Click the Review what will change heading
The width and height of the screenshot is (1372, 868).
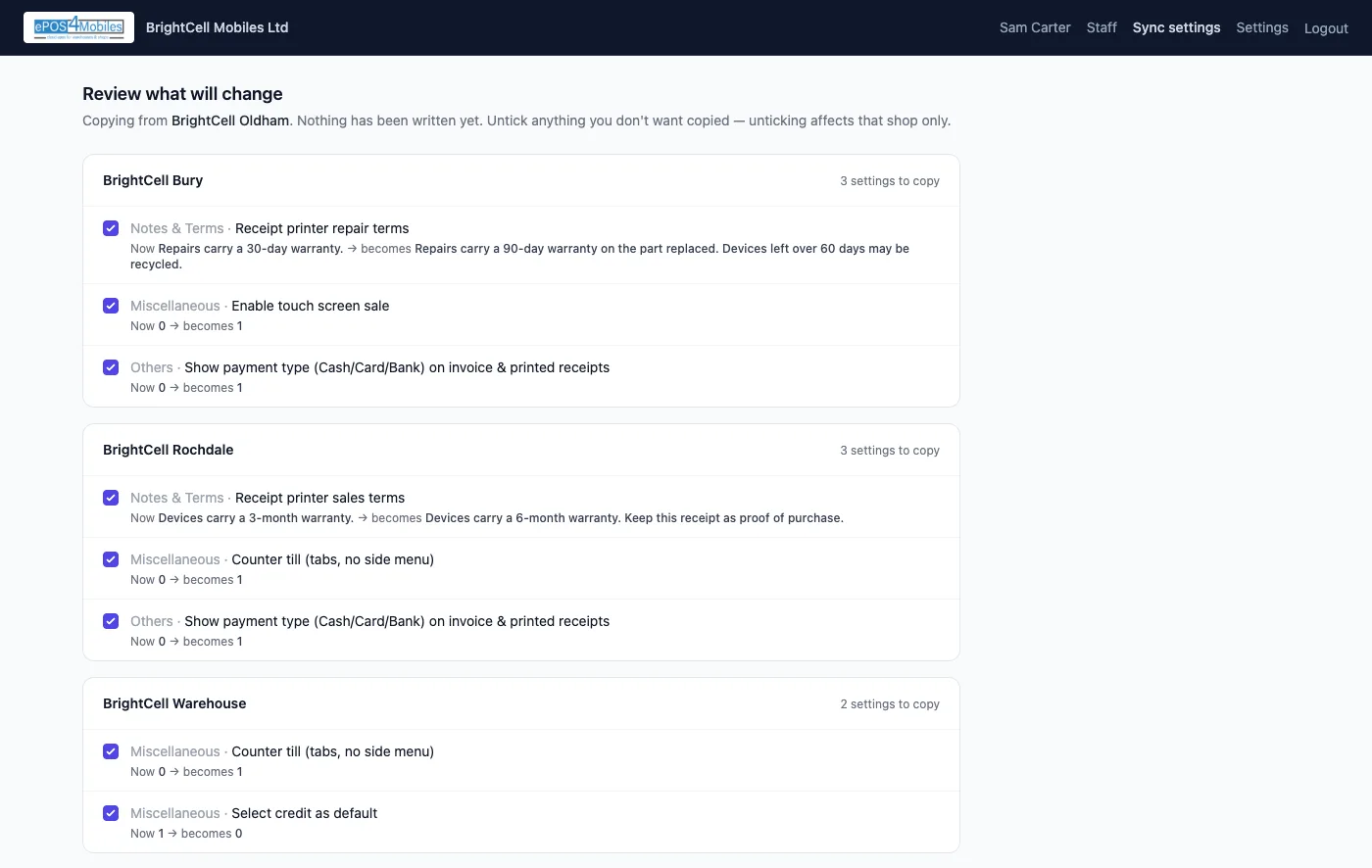182,94
